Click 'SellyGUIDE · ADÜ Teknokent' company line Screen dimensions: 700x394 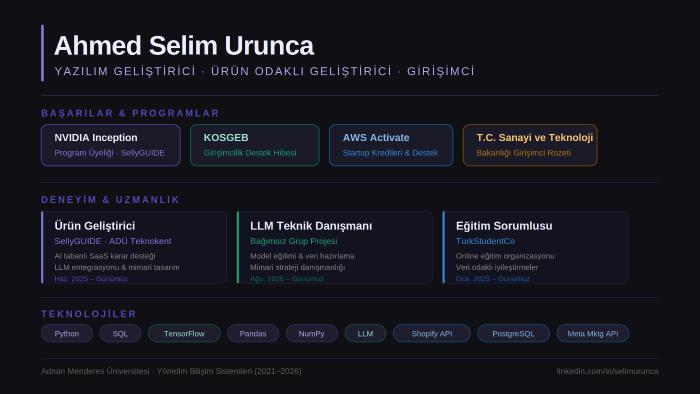(112, 241)
